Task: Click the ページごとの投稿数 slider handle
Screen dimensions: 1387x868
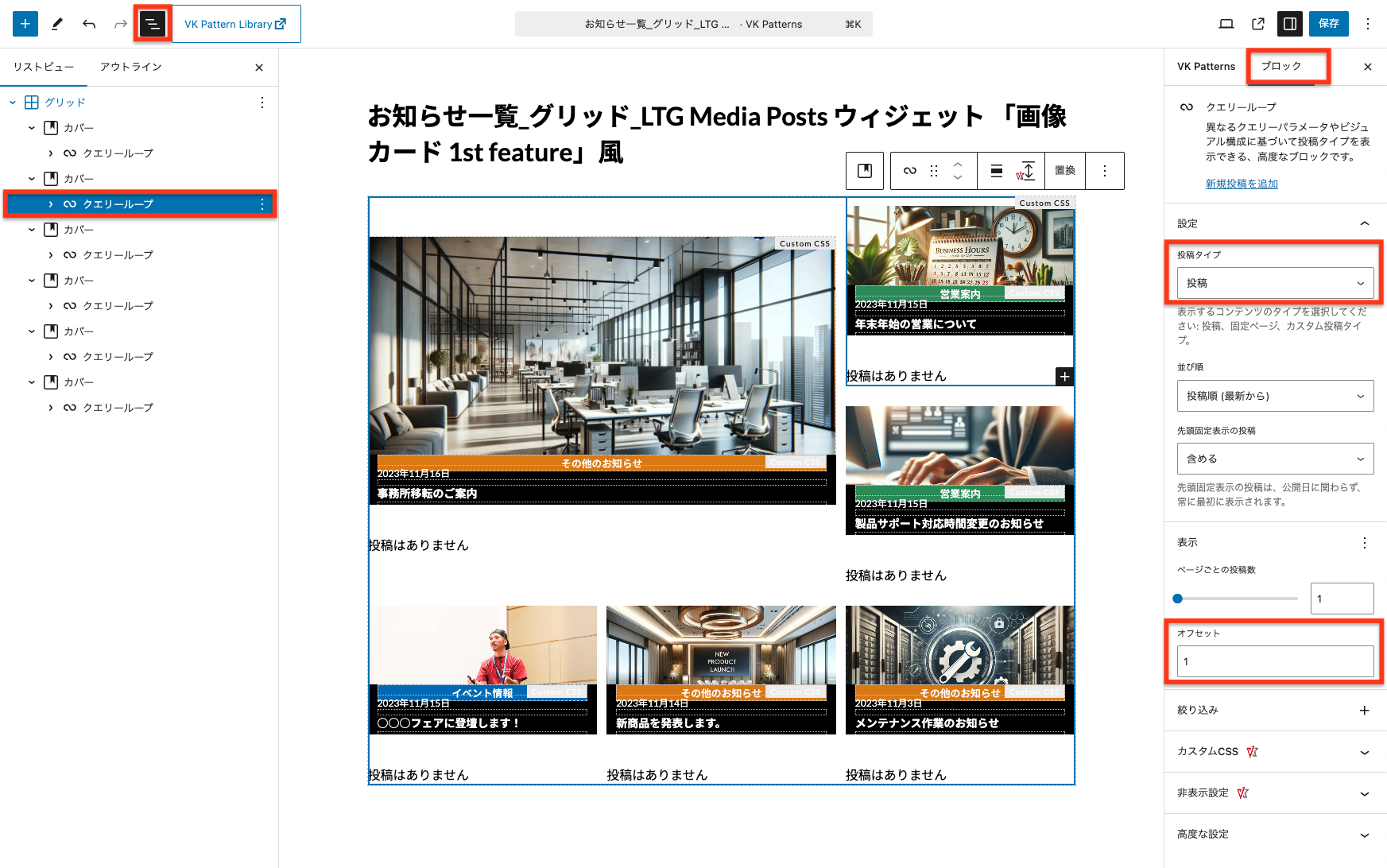Action: click(1178, 599)
